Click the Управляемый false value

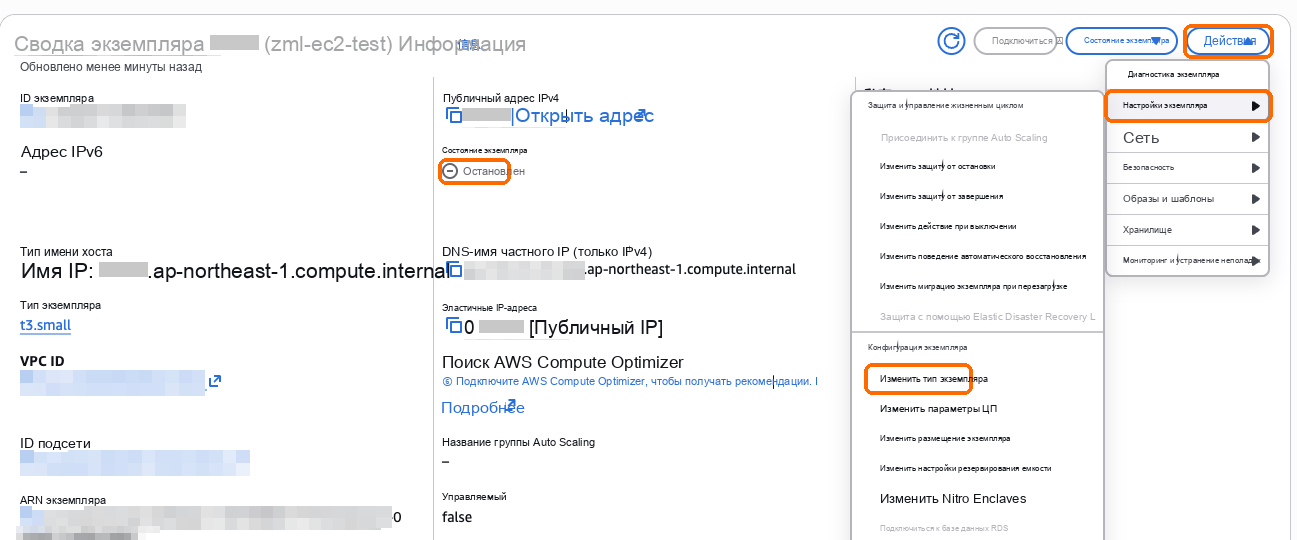[457, 517]
